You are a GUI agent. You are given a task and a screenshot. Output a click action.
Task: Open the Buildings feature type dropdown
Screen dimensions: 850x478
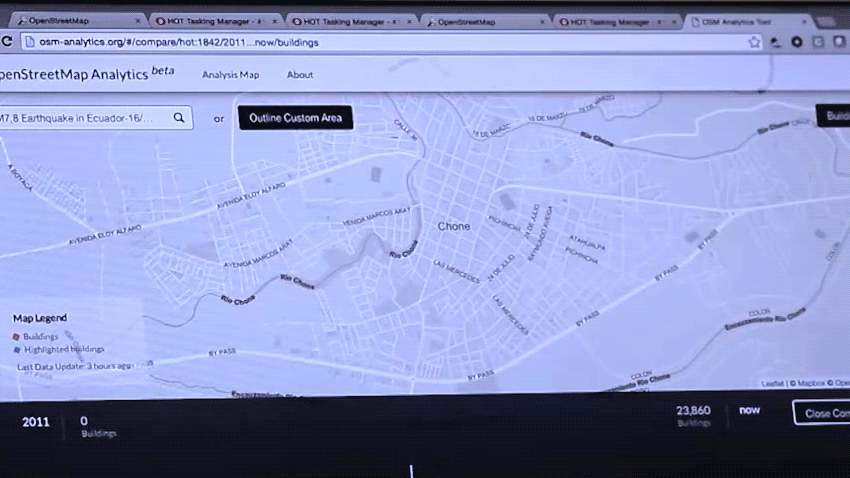coord(833,116)
